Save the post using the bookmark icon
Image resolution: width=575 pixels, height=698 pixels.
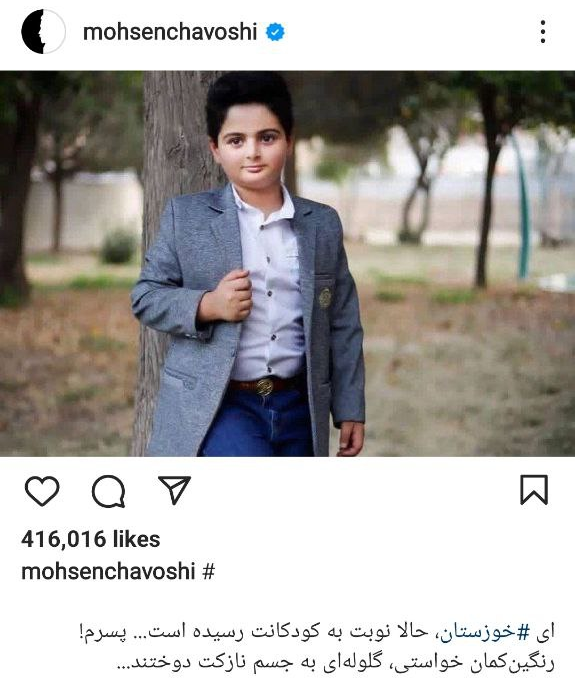534,490
